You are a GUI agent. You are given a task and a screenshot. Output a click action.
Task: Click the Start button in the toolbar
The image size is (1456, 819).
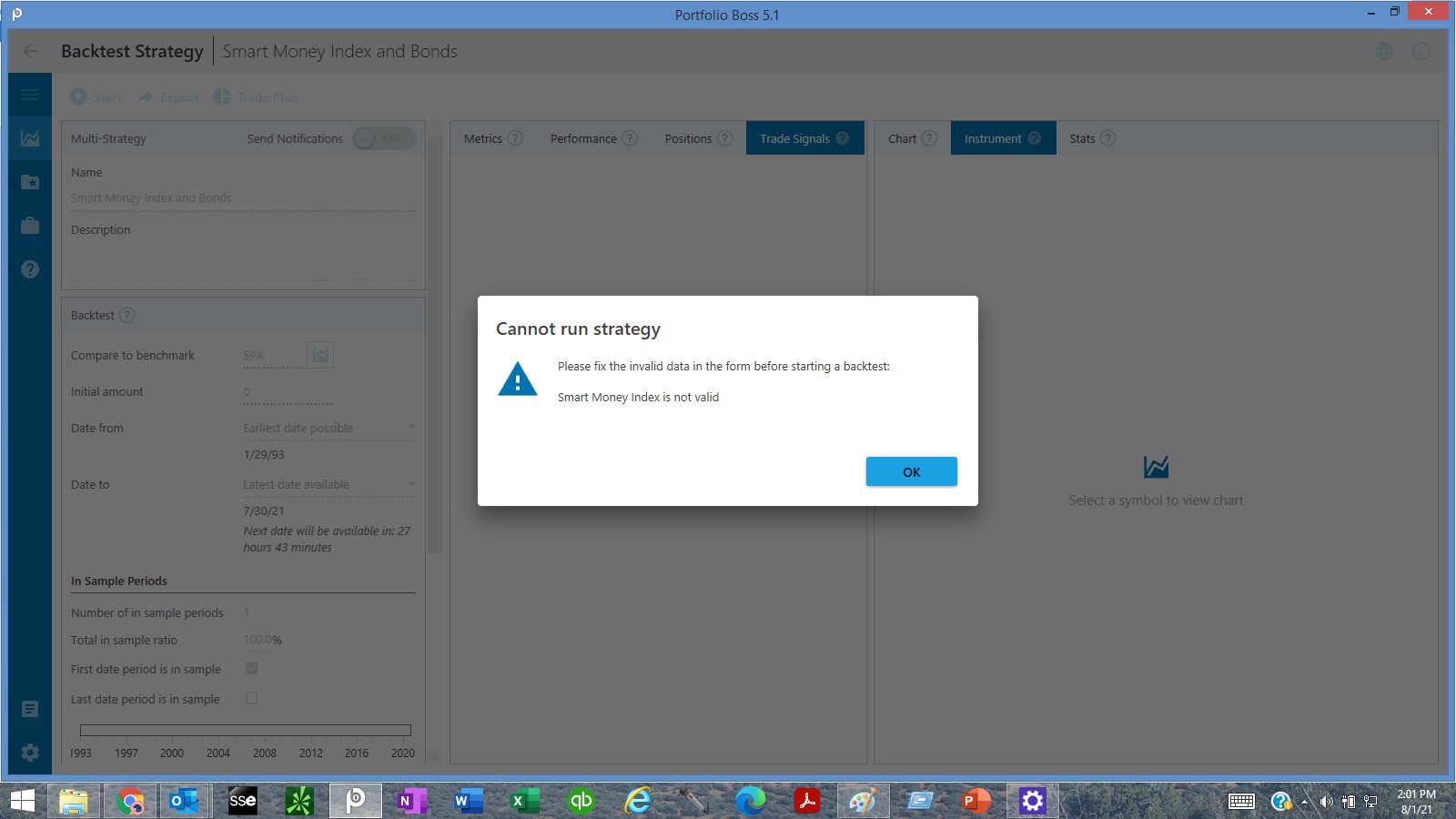96,97
